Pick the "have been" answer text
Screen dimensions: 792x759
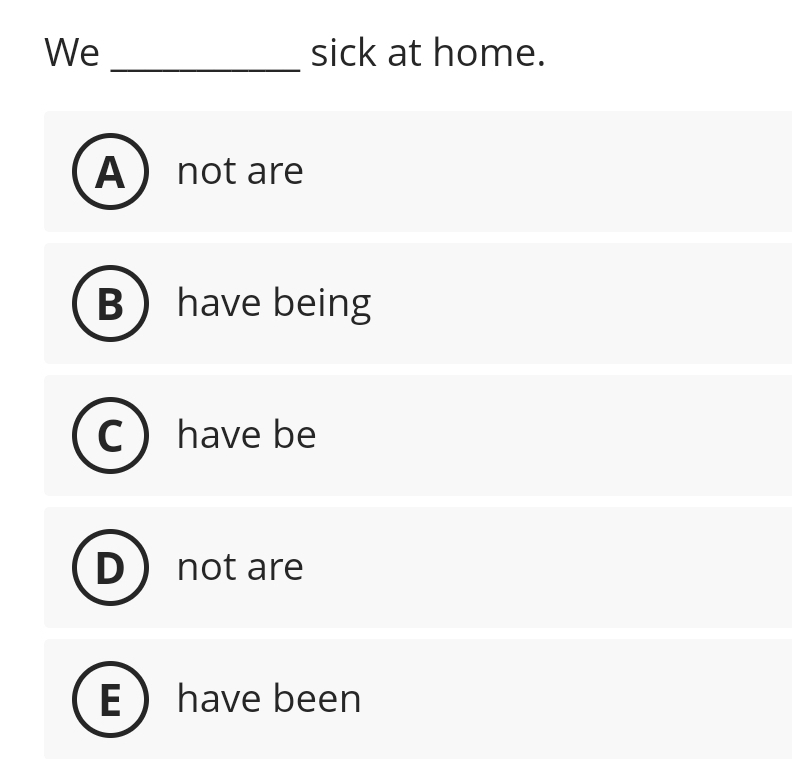[x=268, y=699]
